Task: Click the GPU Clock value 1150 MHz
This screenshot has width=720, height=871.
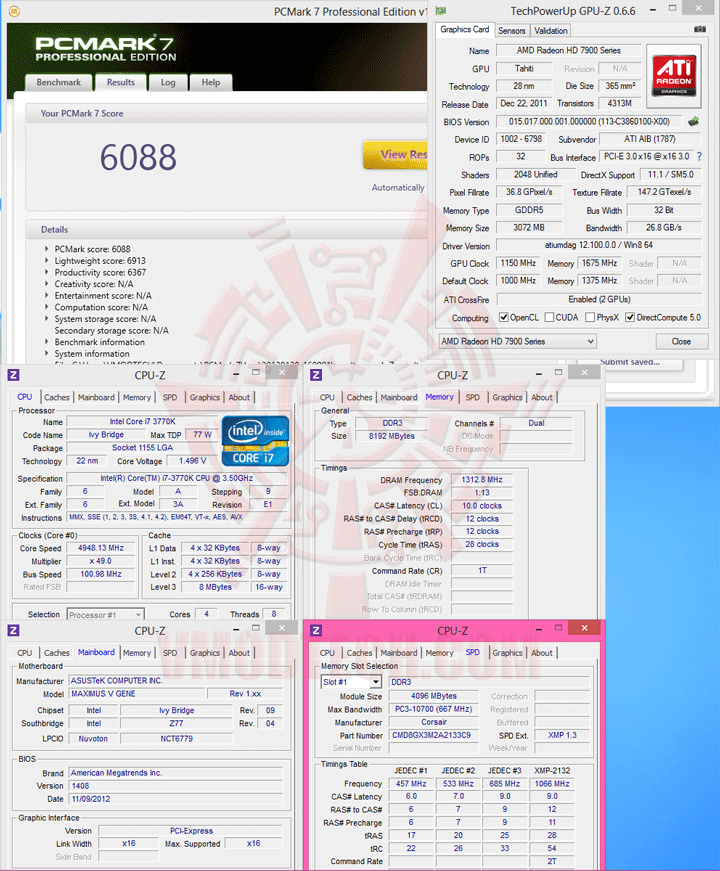Action: tap(518, 263)
